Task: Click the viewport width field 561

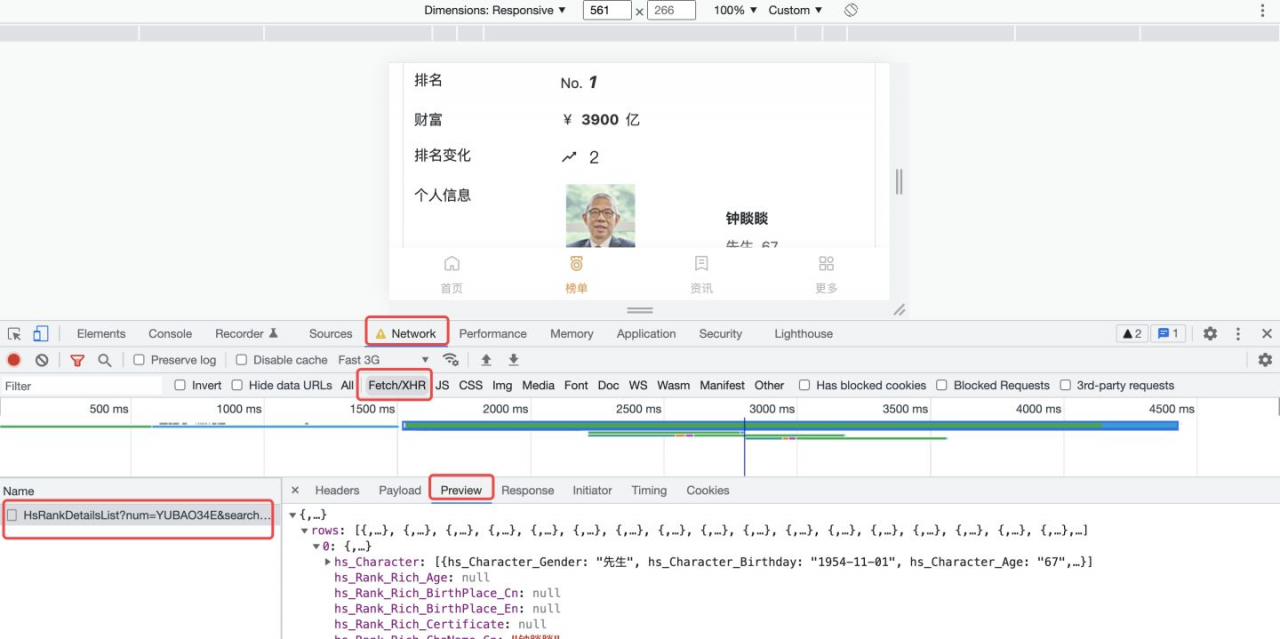Action: click(x=607, y=10)
